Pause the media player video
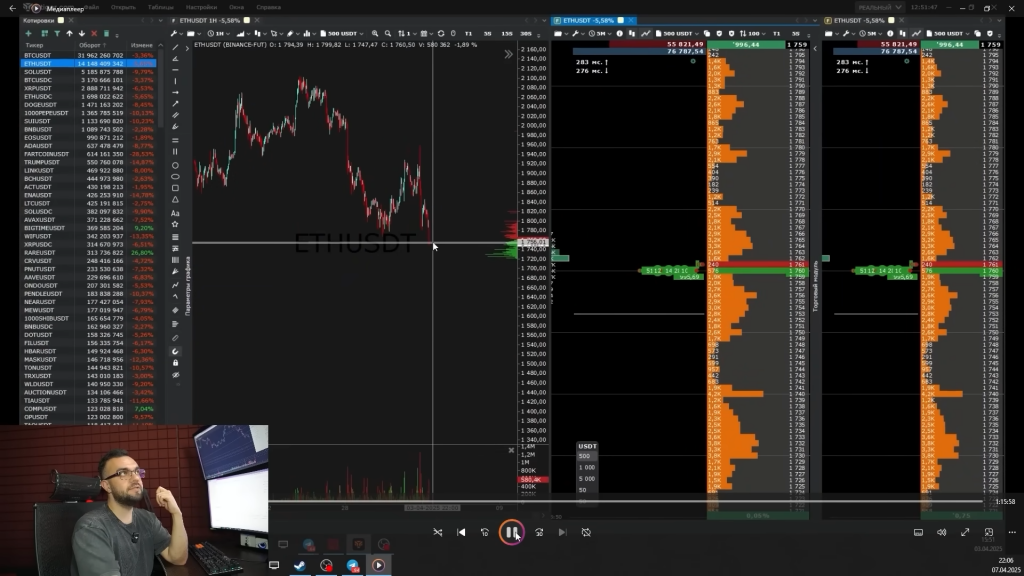The image size is (1024, 576). point(512,532)
